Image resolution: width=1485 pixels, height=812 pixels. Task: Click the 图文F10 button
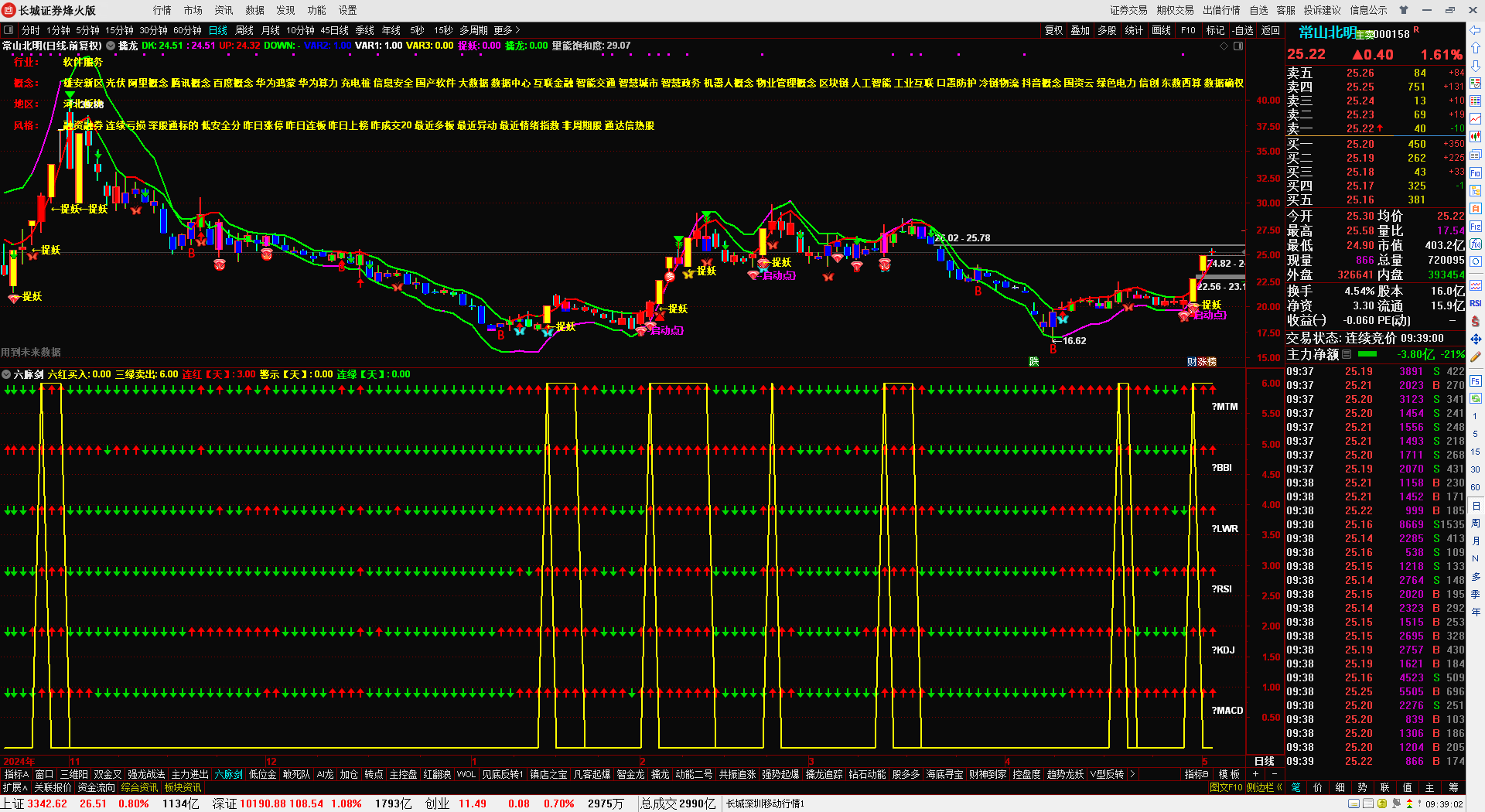(1226, 787)
